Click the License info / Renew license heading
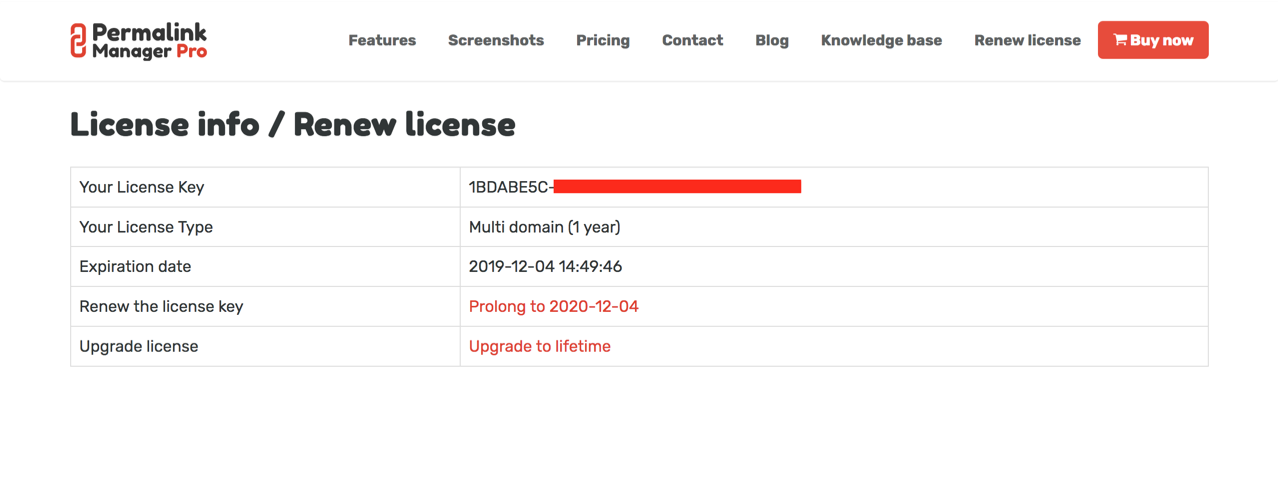Screen dimensions: 1279x479 (x=293, y=125)
